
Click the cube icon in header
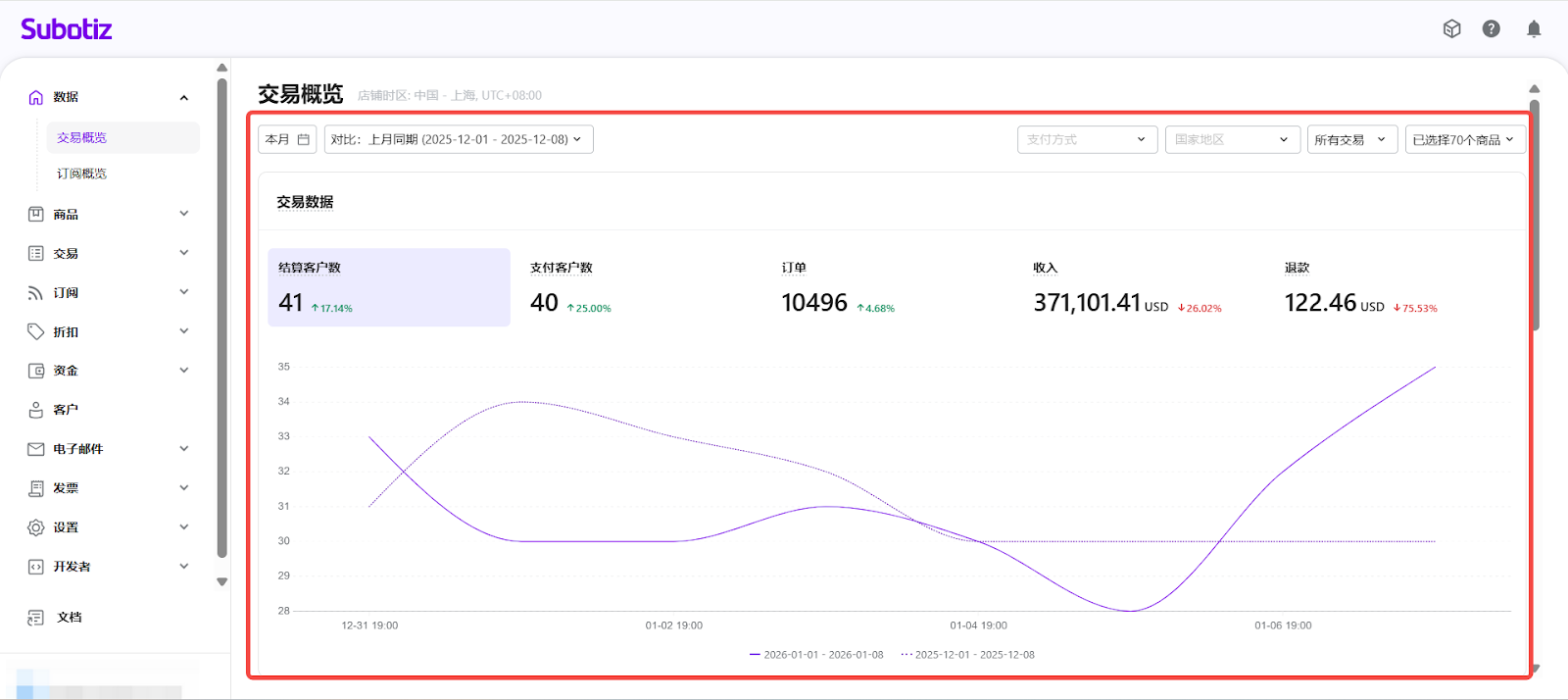pyautogui.click(x=1451, y=29)
